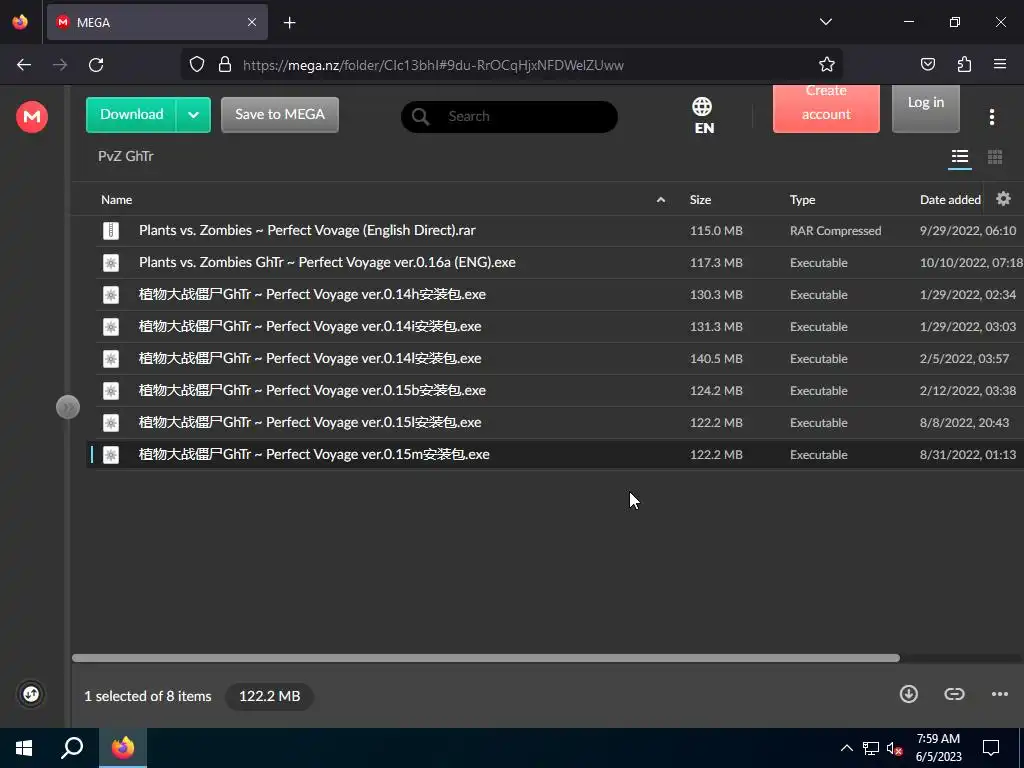The image size is (1024, 768).
Task: Open Save to Pocket icon
Action: click(927, 65)
